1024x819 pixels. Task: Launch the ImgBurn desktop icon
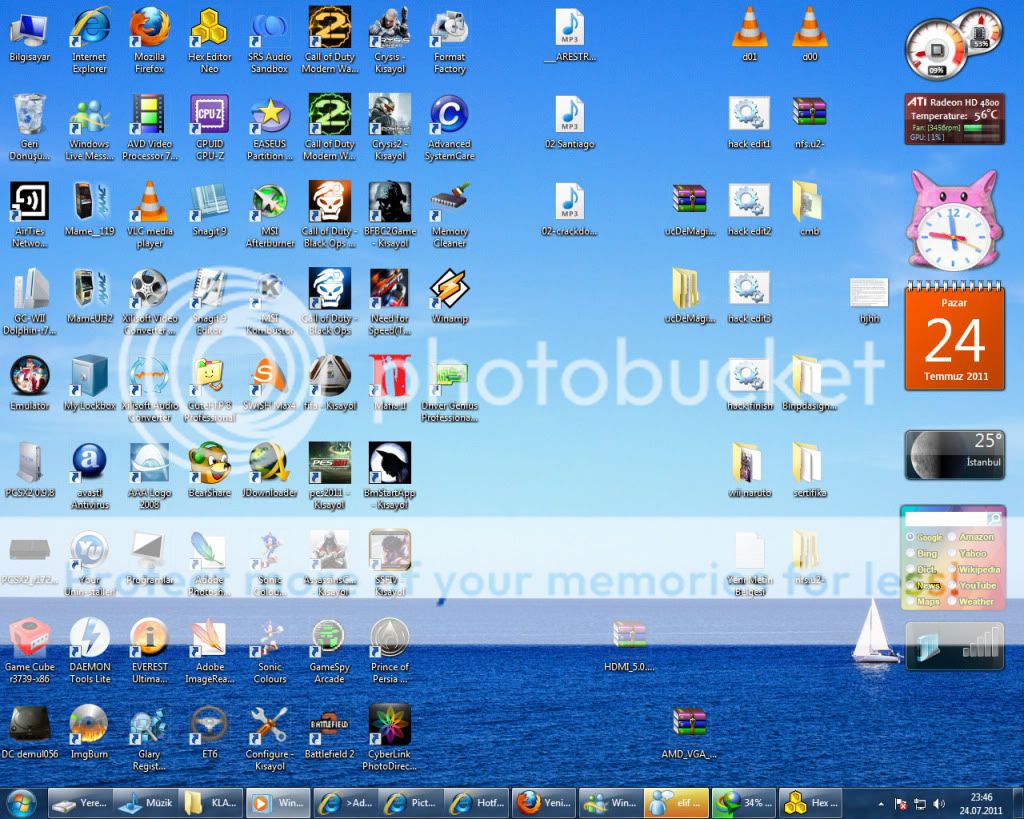(x=89, y=725)
